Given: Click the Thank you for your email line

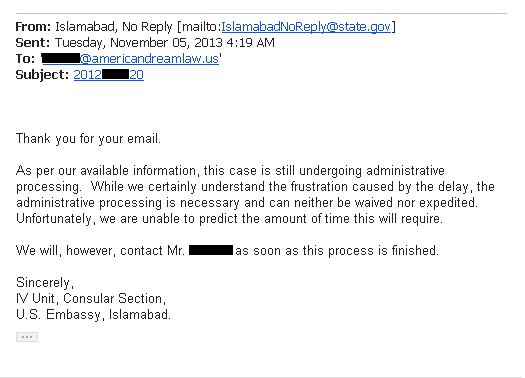Looking at the screenshot, I should (88, 138).
